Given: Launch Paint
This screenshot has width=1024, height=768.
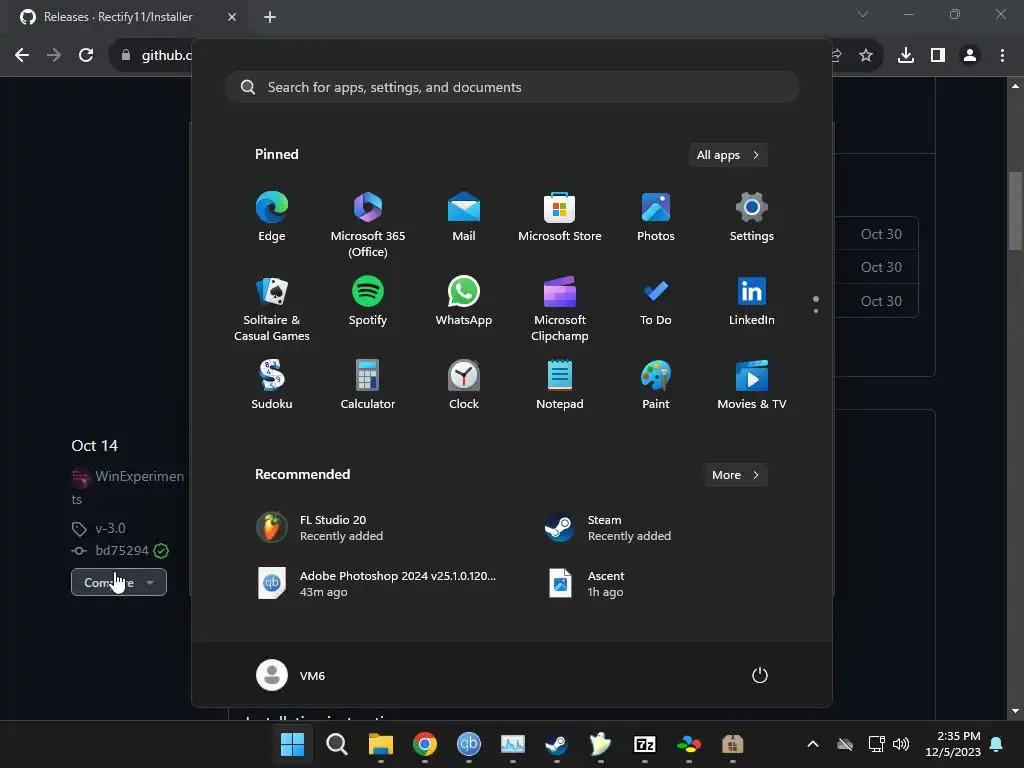Looking at the screenshot, I should [x=656, y=385].
